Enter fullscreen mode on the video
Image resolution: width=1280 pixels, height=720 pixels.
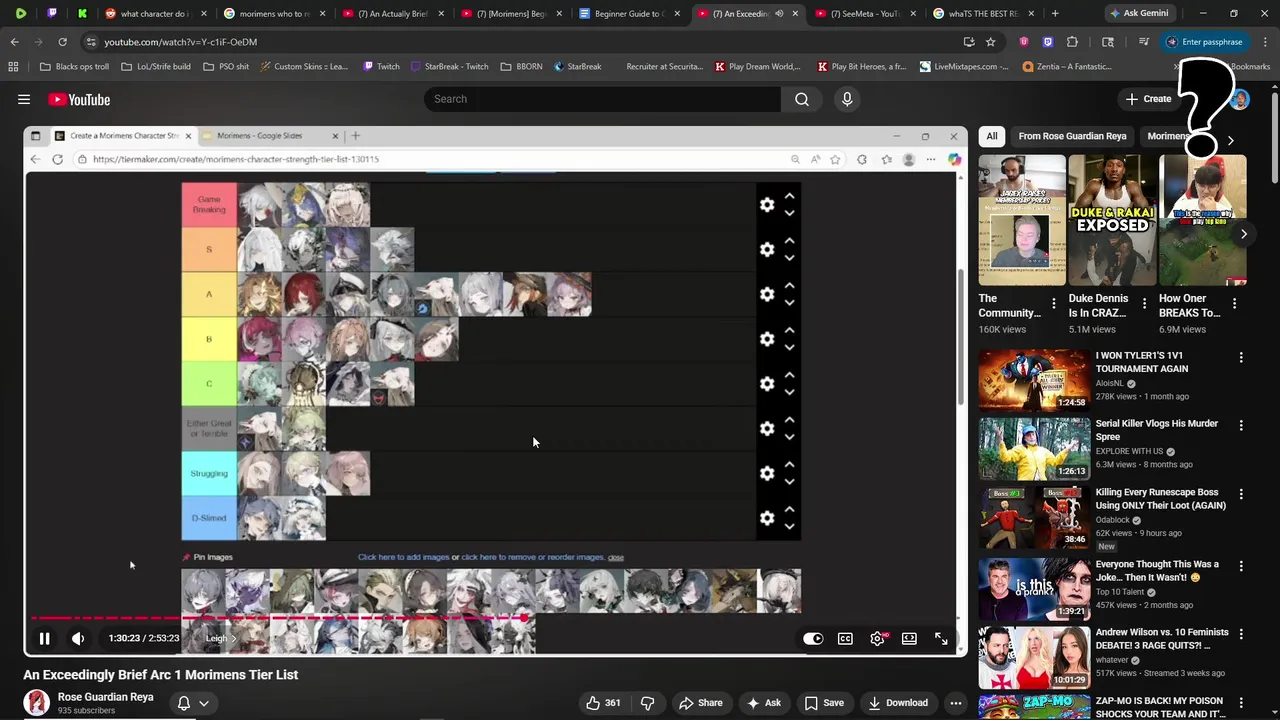pyautogui.click(x=941, y=638)
